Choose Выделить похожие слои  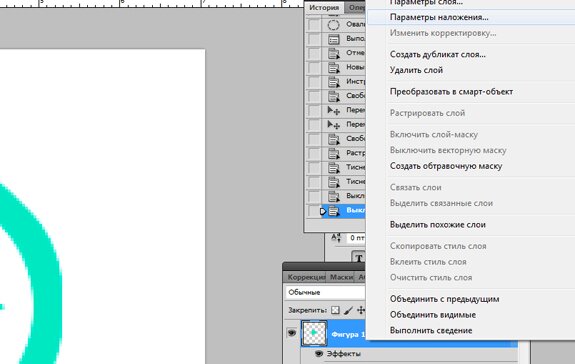click(x=437, y=225)
